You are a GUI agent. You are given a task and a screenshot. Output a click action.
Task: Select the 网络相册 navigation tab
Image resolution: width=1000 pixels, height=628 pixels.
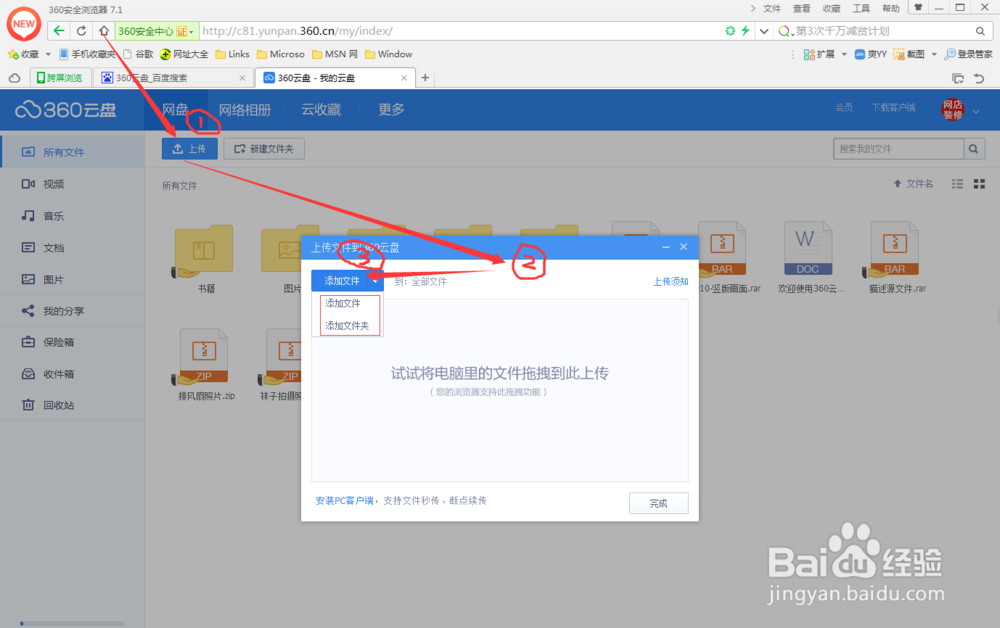[x=245, y=110]
